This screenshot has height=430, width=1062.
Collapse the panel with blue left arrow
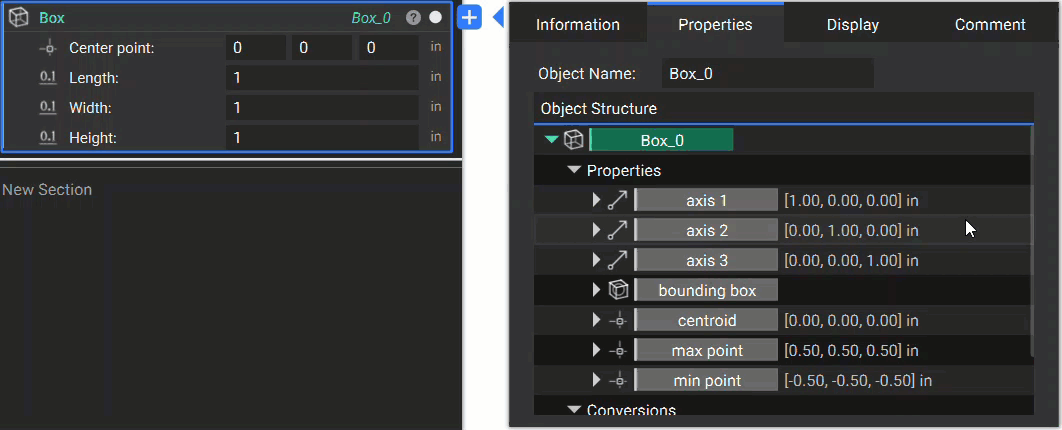(x=498, y=18)
